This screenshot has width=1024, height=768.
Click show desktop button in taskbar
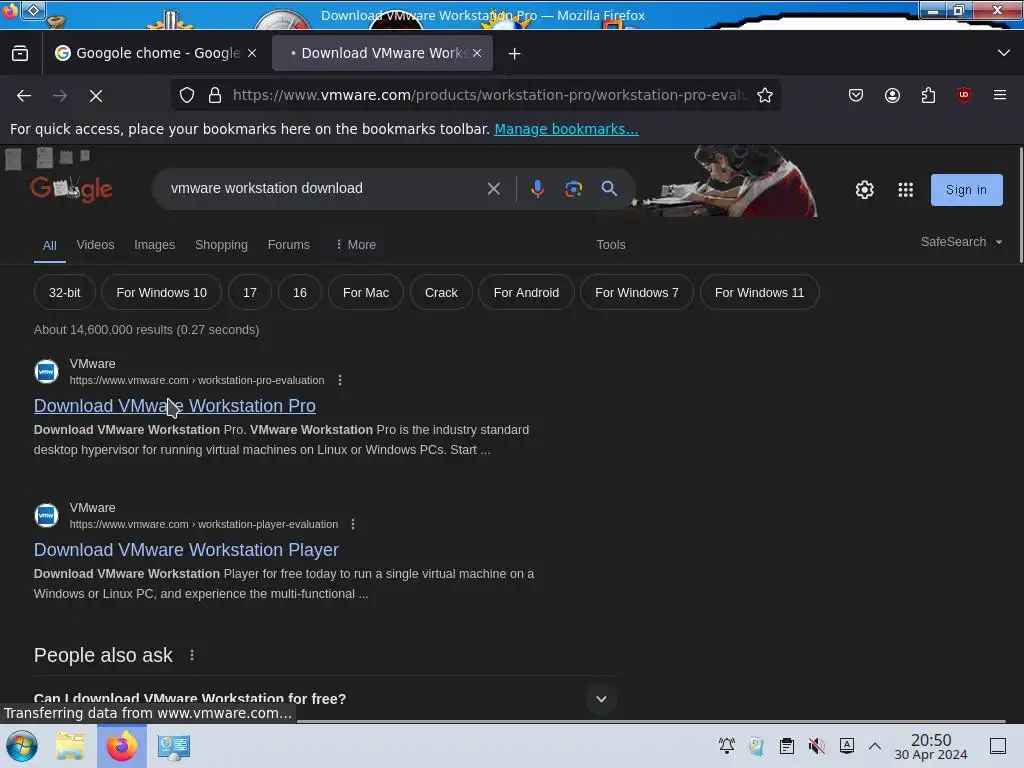(998, 746)
